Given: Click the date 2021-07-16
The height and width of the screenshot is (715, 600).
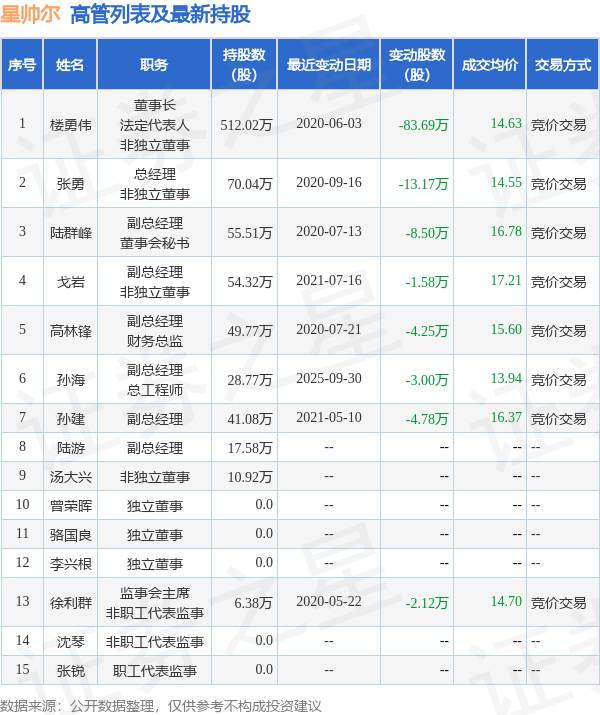Looking at the screenshot, I should [329, 280].
